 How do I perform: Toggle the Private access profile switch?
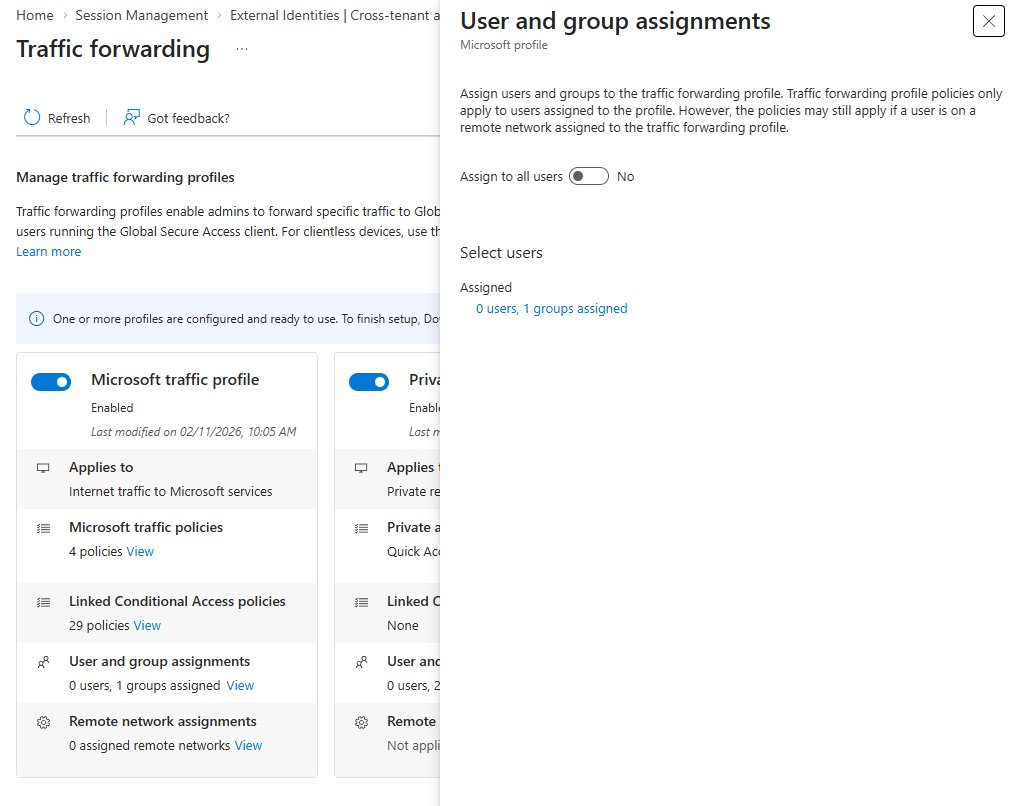[x=369, y=382]
